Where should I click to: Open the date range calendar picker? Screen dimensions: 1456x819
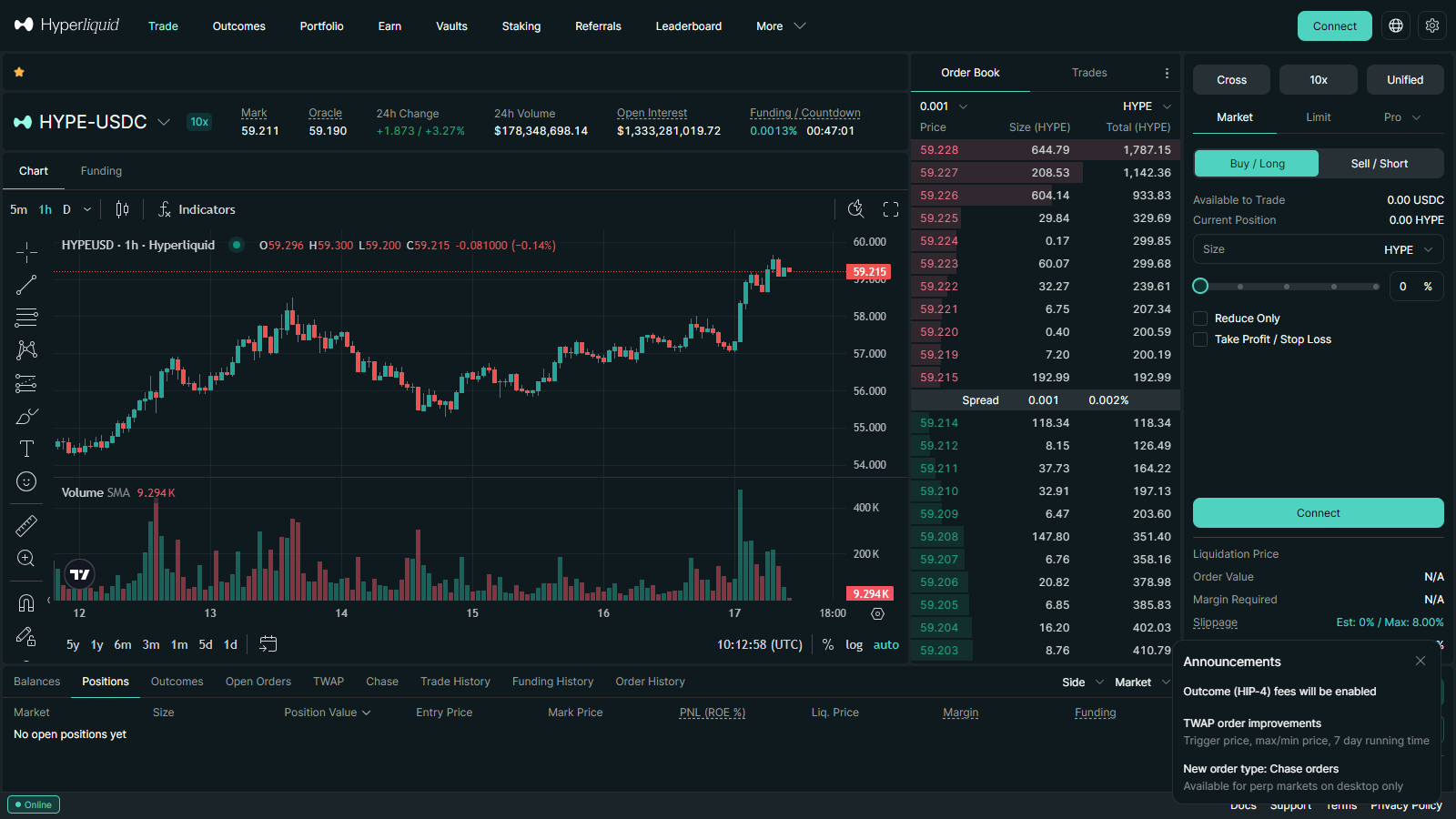(268, 644)
